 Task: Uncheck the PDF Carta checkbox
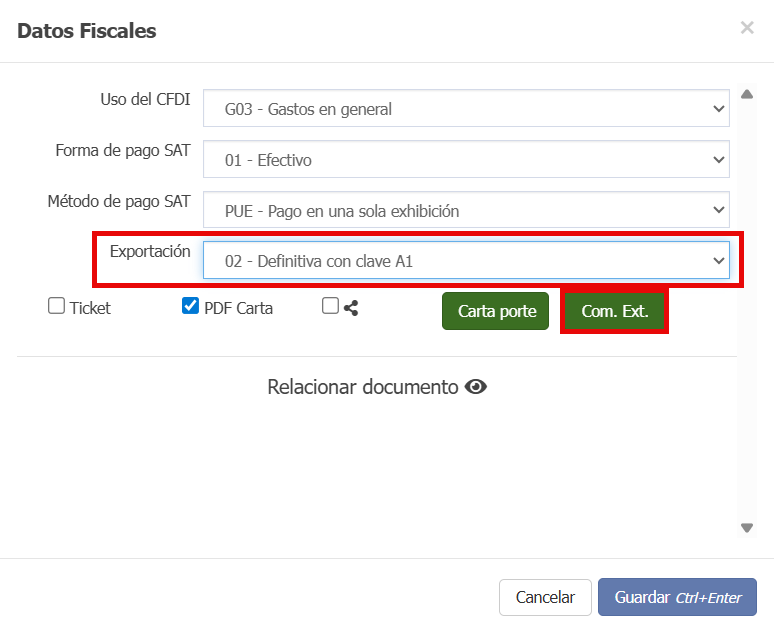coord(190,307)
